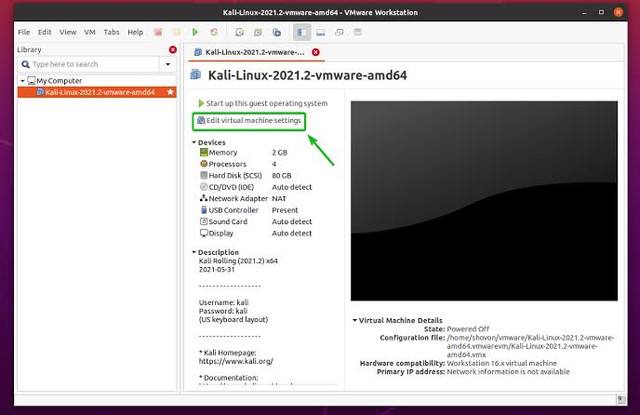Click the CD/DVD Auto detect value
Image resolution: width=640 pixels, height=415 pixels.
[292, 187]
